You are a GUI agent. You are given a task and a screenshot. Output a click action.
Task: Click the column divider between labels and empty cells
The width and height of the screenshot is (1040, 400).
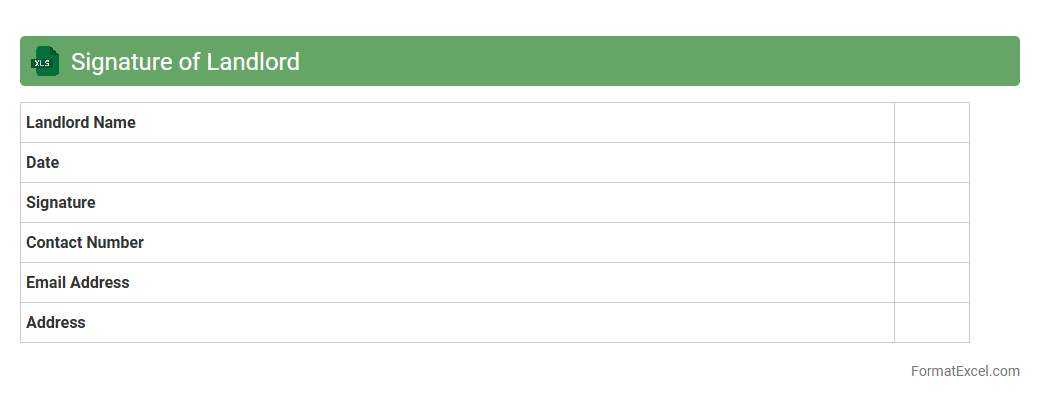pos(894,222)
